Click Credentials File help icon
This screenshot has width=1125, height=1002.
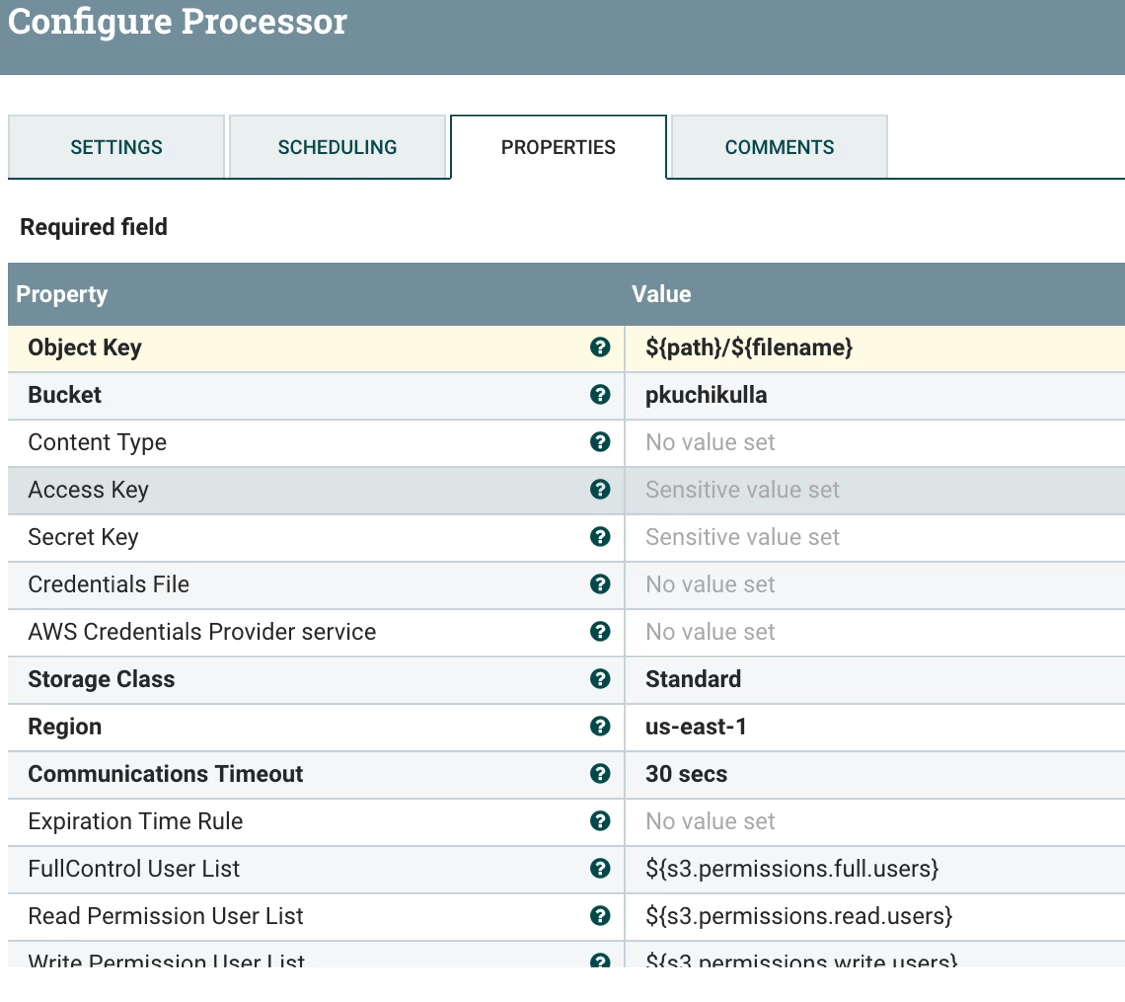point(600,585)
